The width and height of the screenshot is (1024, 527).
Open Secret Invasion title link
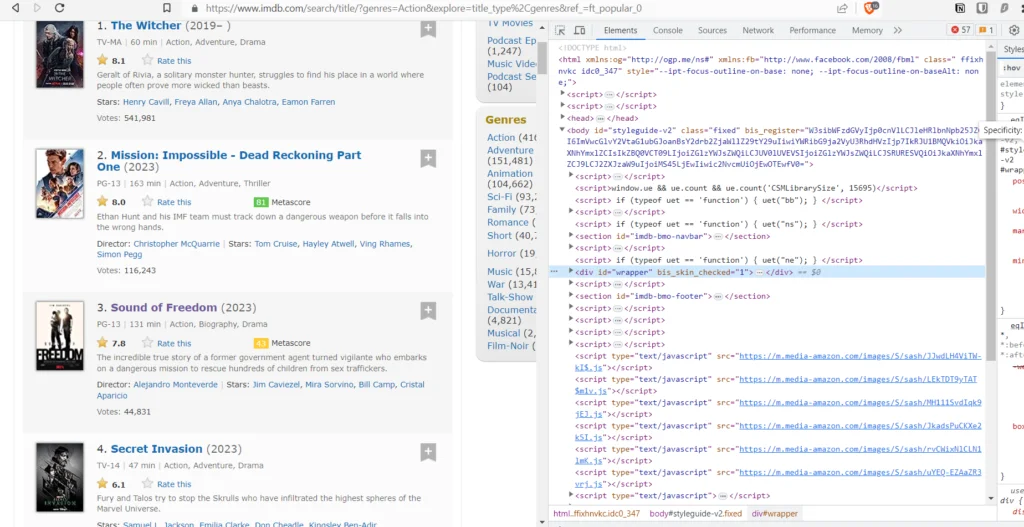coord(156,449)
